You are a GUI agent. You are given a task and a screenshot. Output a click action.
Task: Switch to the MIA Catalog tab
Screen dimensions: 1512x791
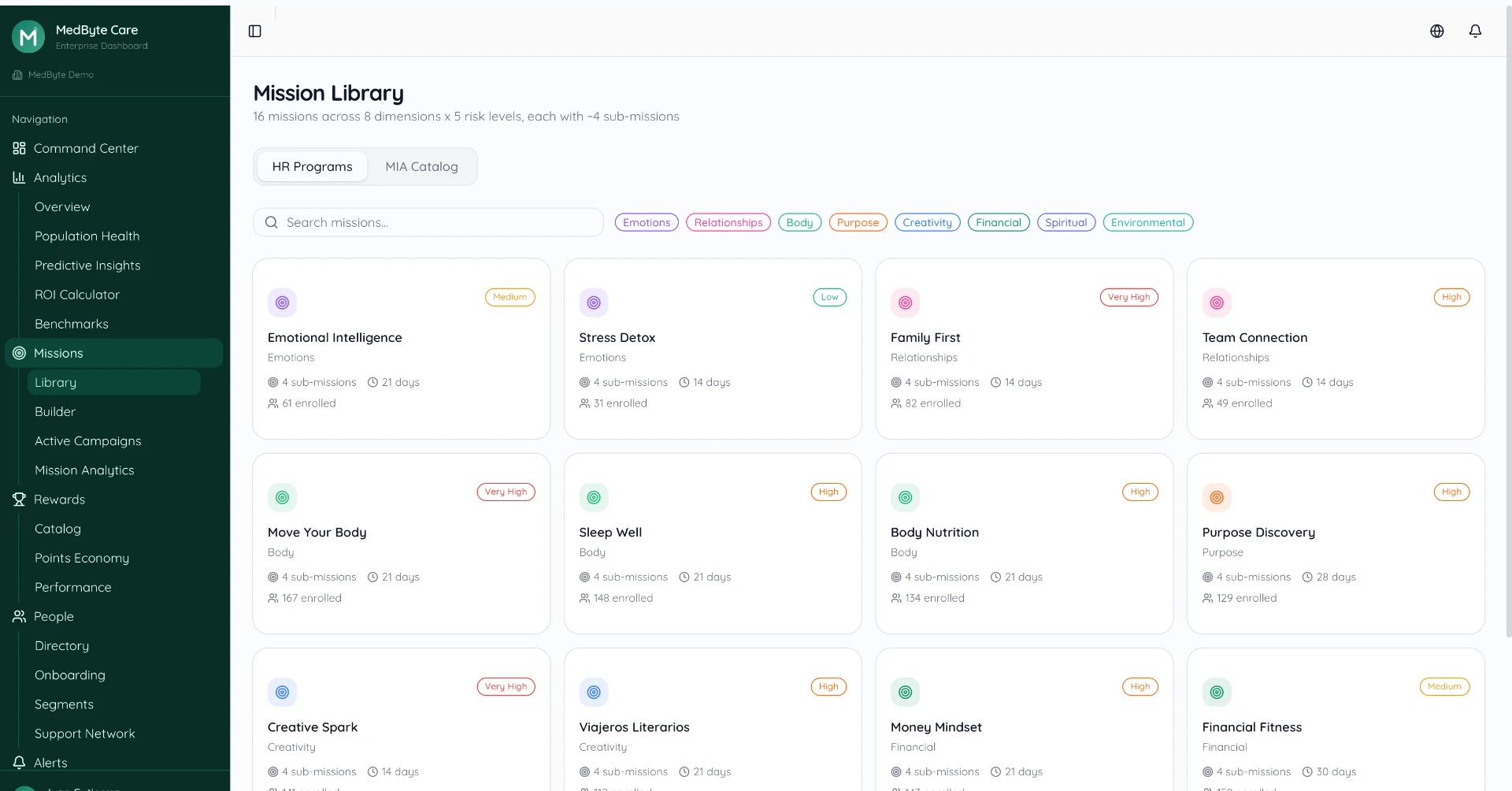(421, 167)
